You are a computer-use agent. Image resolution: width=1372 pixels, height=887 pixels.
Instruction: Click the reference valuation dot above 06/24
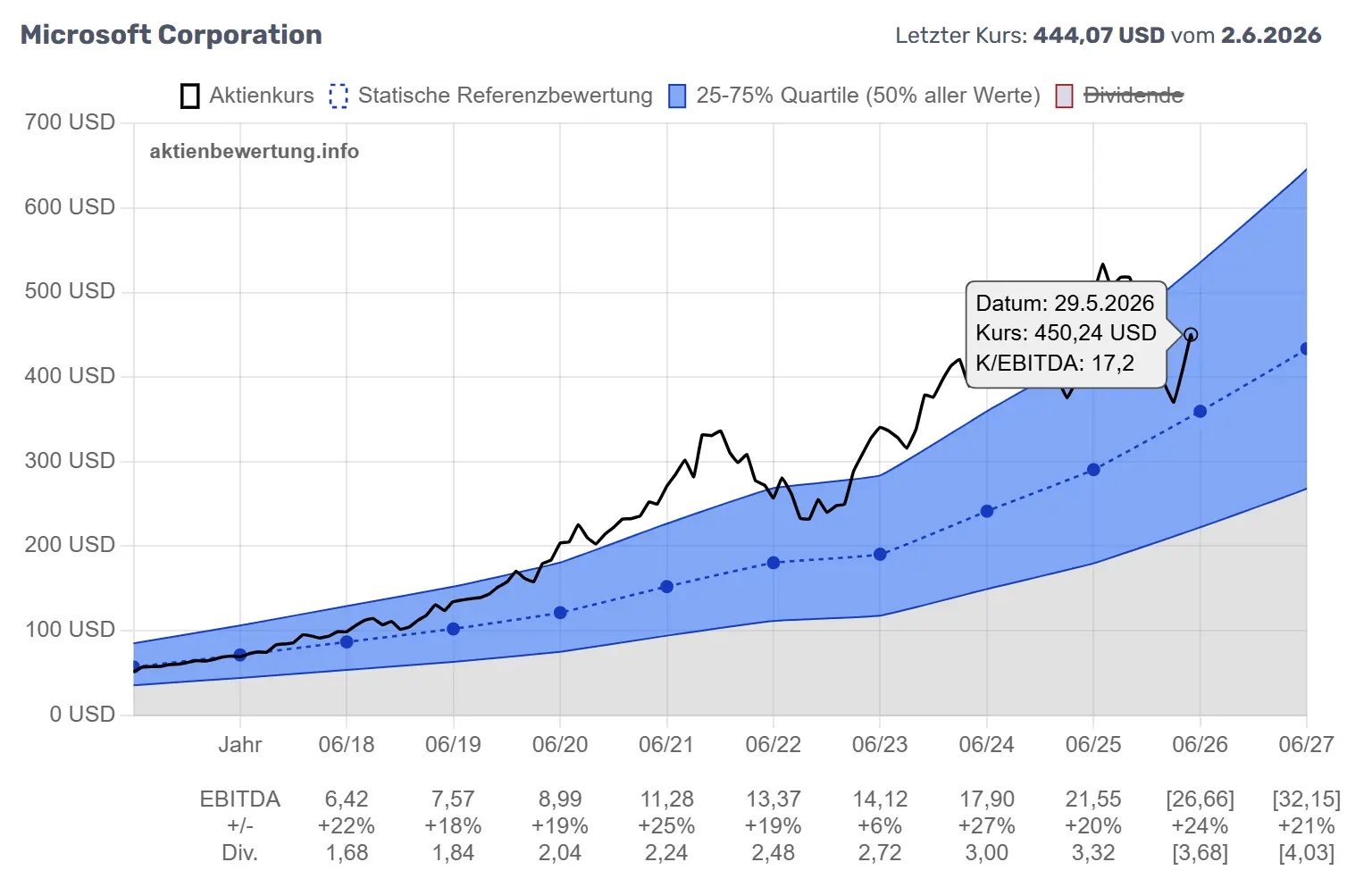tap(987, 511)
